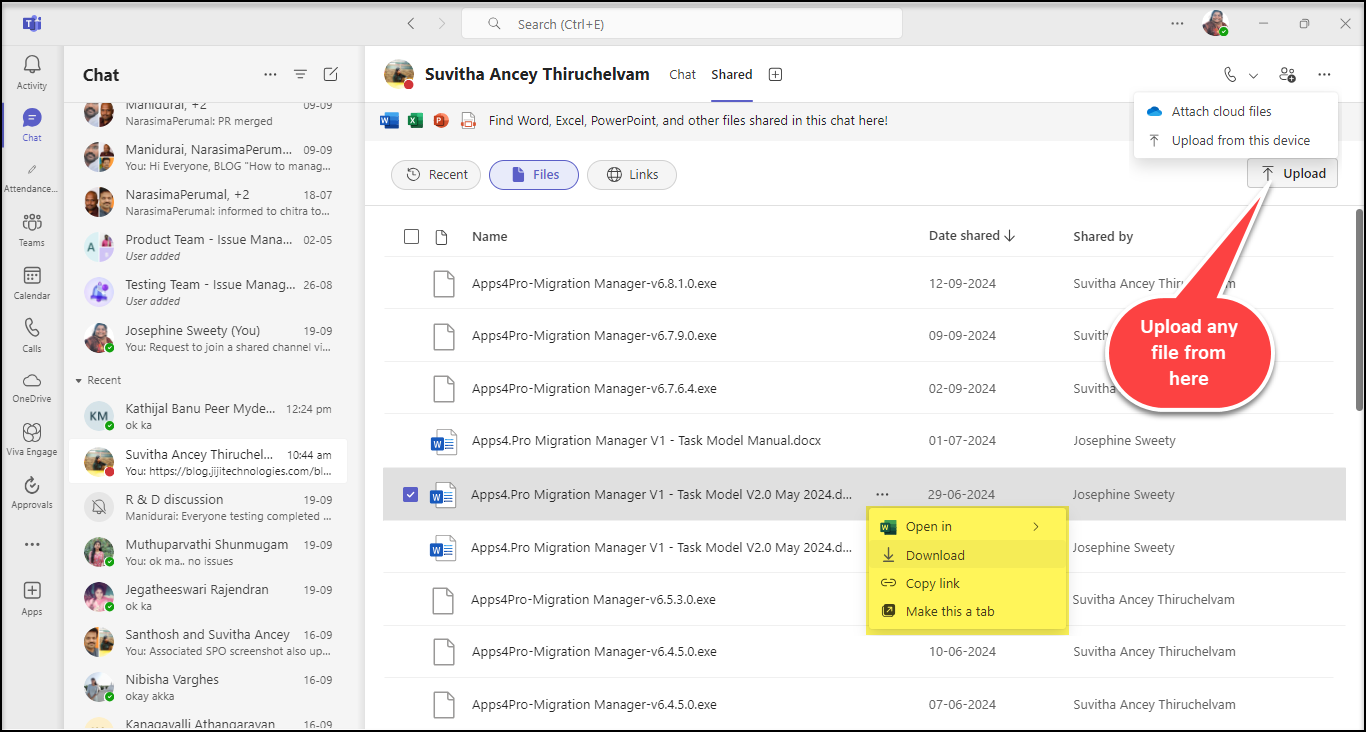Go to Calls in left rail
1366x732 pixels.
coord(32,335)
